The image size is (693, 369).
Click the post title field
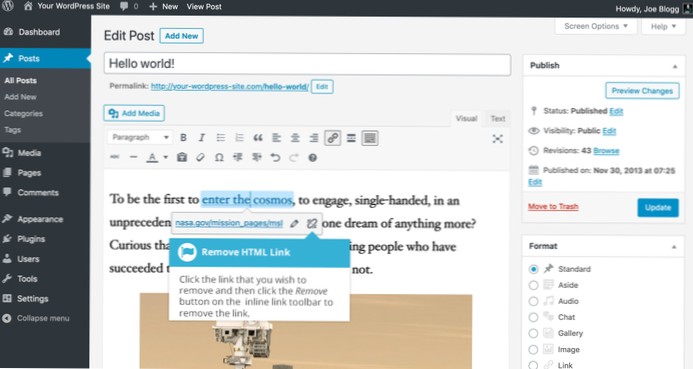pos(307,64)
